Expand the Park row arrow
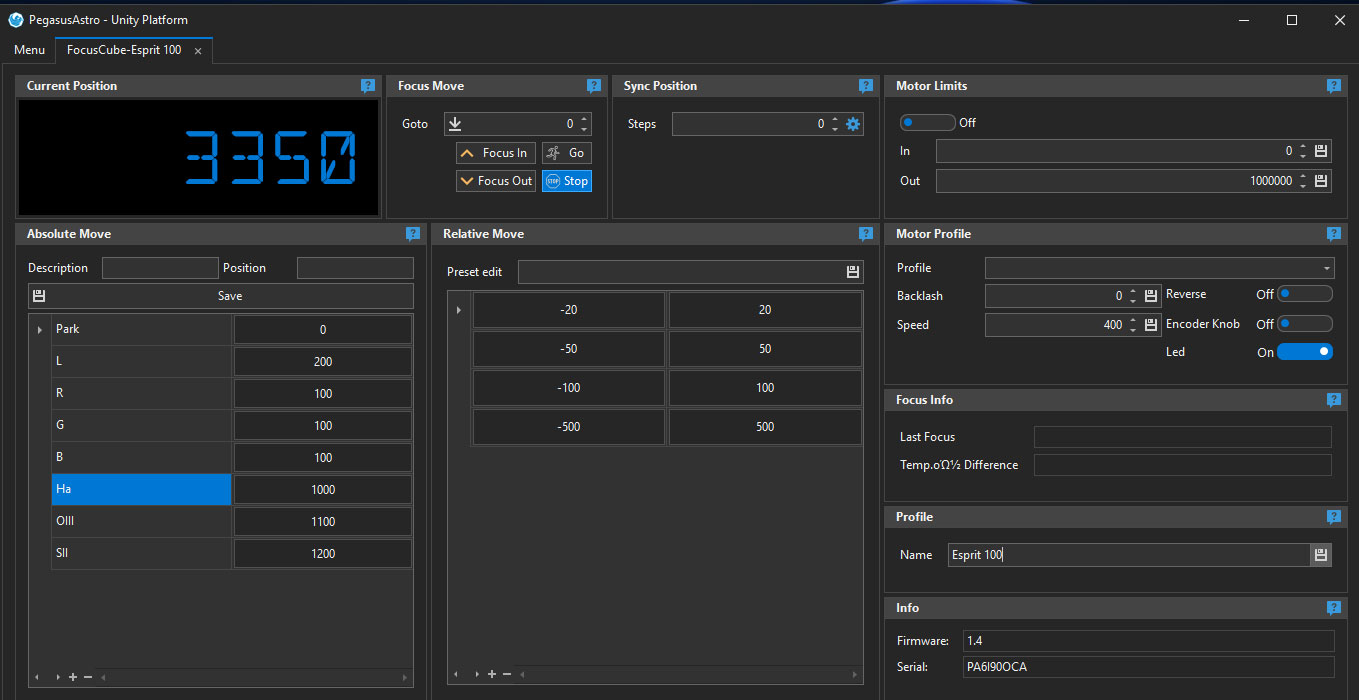The height and width of the screenshot is (700, 1359). click(40, 329)
